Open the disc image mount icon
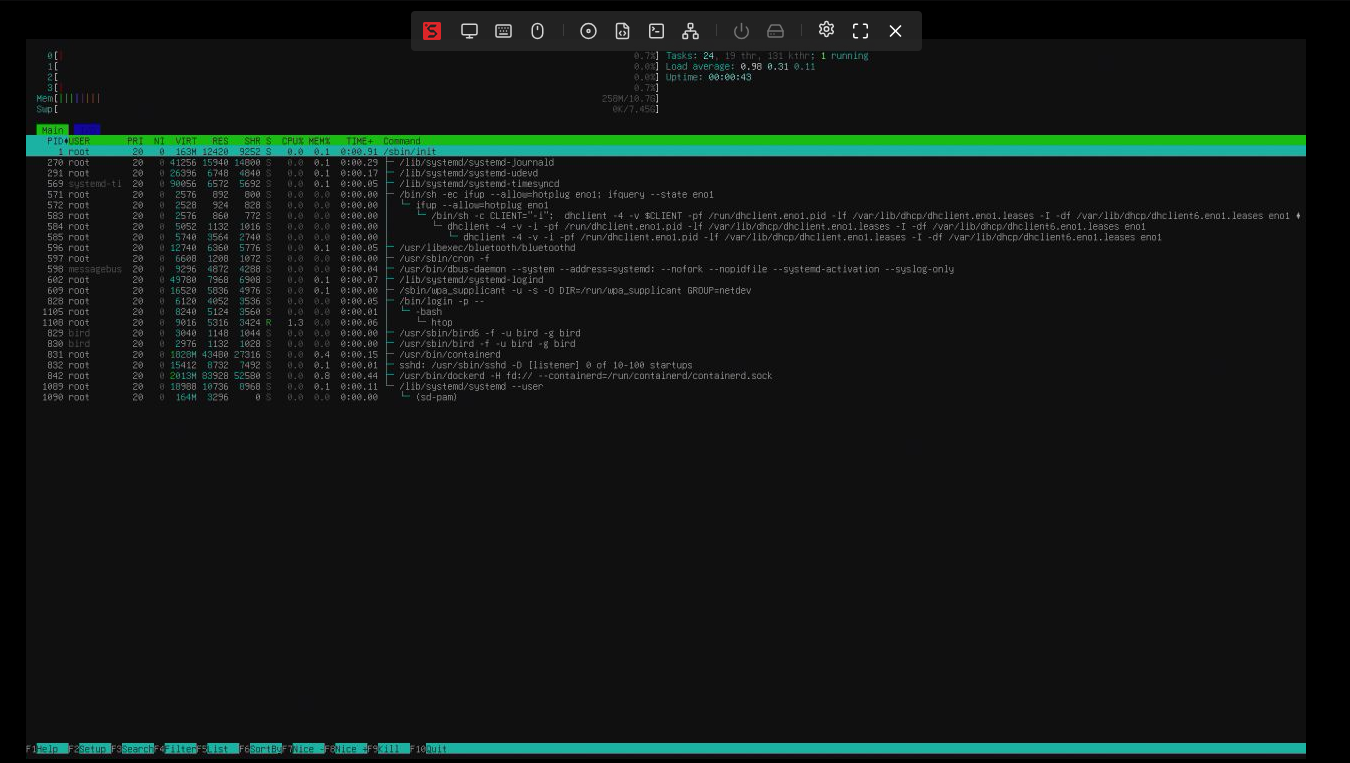Viewport: 1350px width, 763px height. (x=588, y=31)
